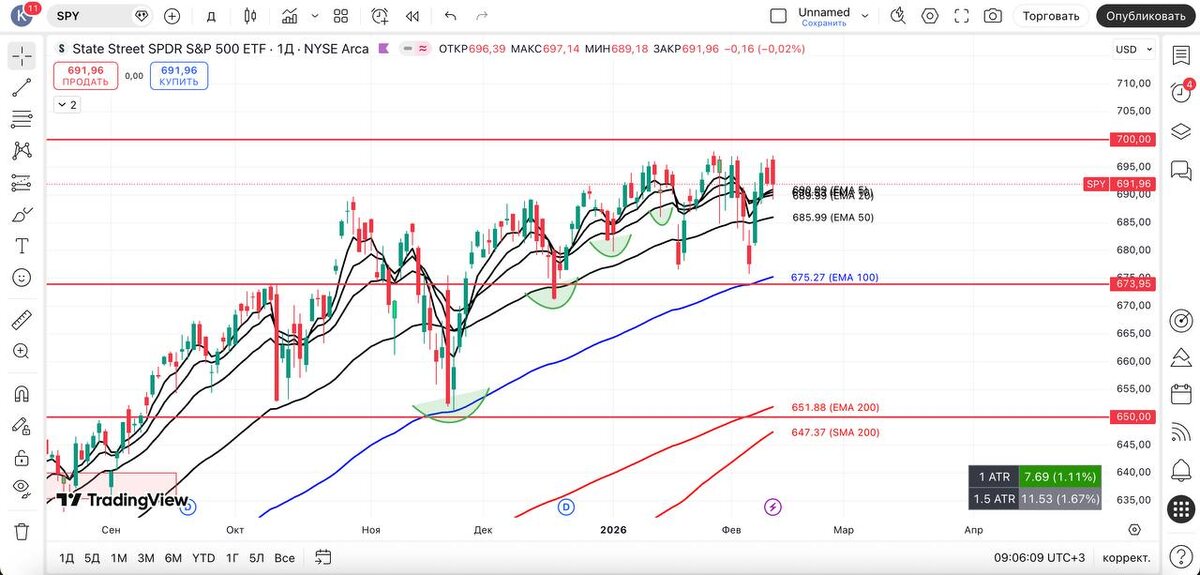This screenshot has width=1200, height=575.
Task: Open chart settings hexagon gear icon
Action: click(x=930, y=16)
